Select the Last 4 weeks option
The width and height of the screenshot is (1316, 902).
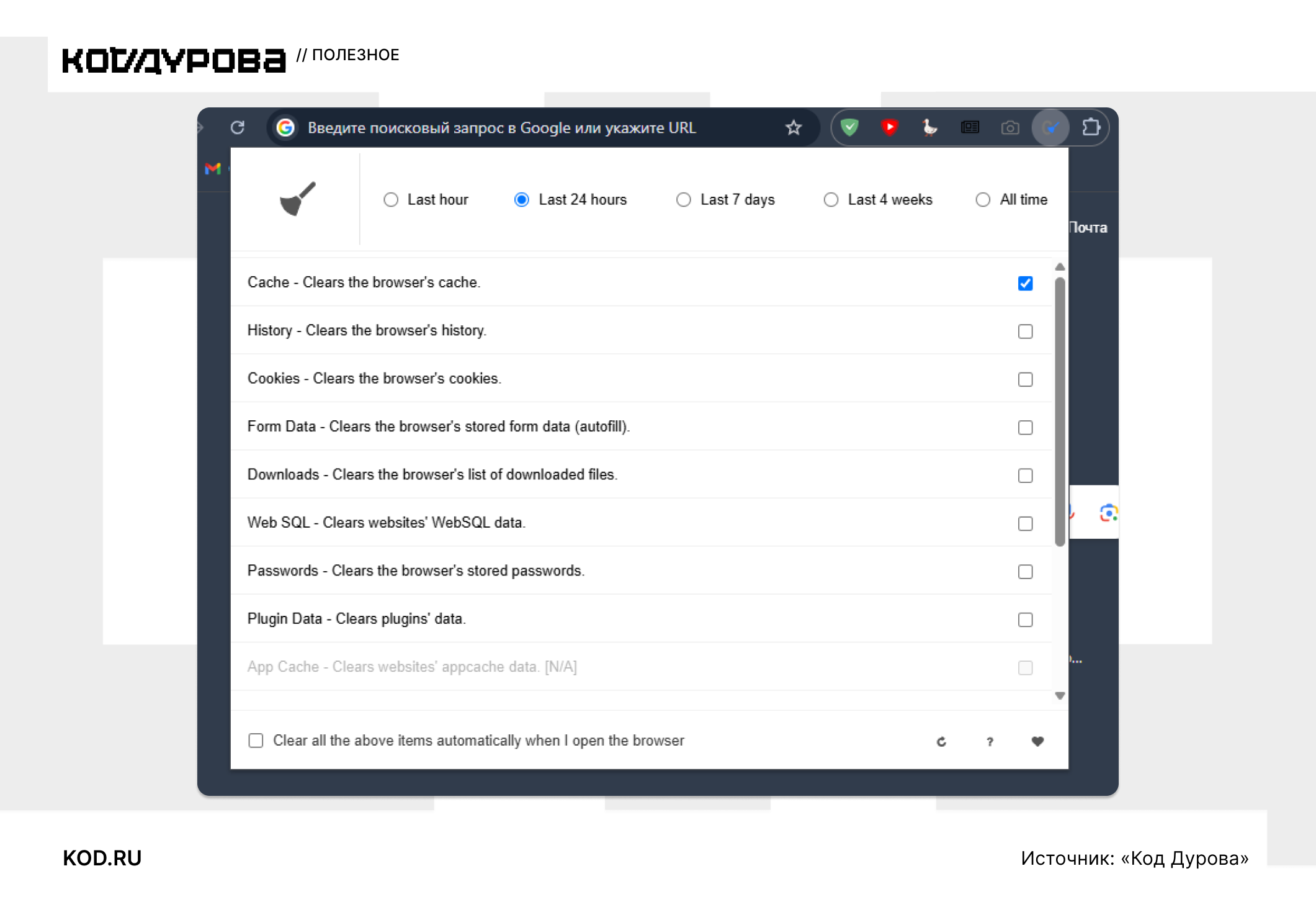click(x=831, y=200)
